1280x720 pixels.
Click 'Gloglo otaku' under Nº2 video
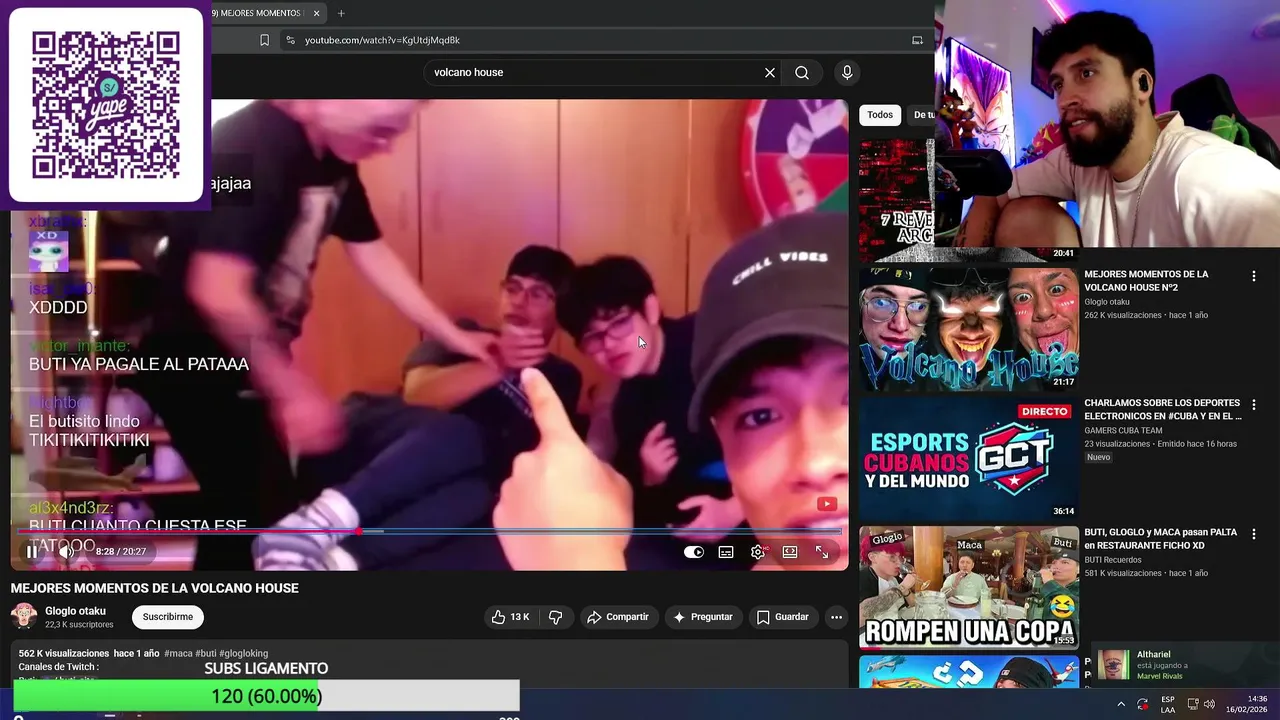tap(1107, 302)
